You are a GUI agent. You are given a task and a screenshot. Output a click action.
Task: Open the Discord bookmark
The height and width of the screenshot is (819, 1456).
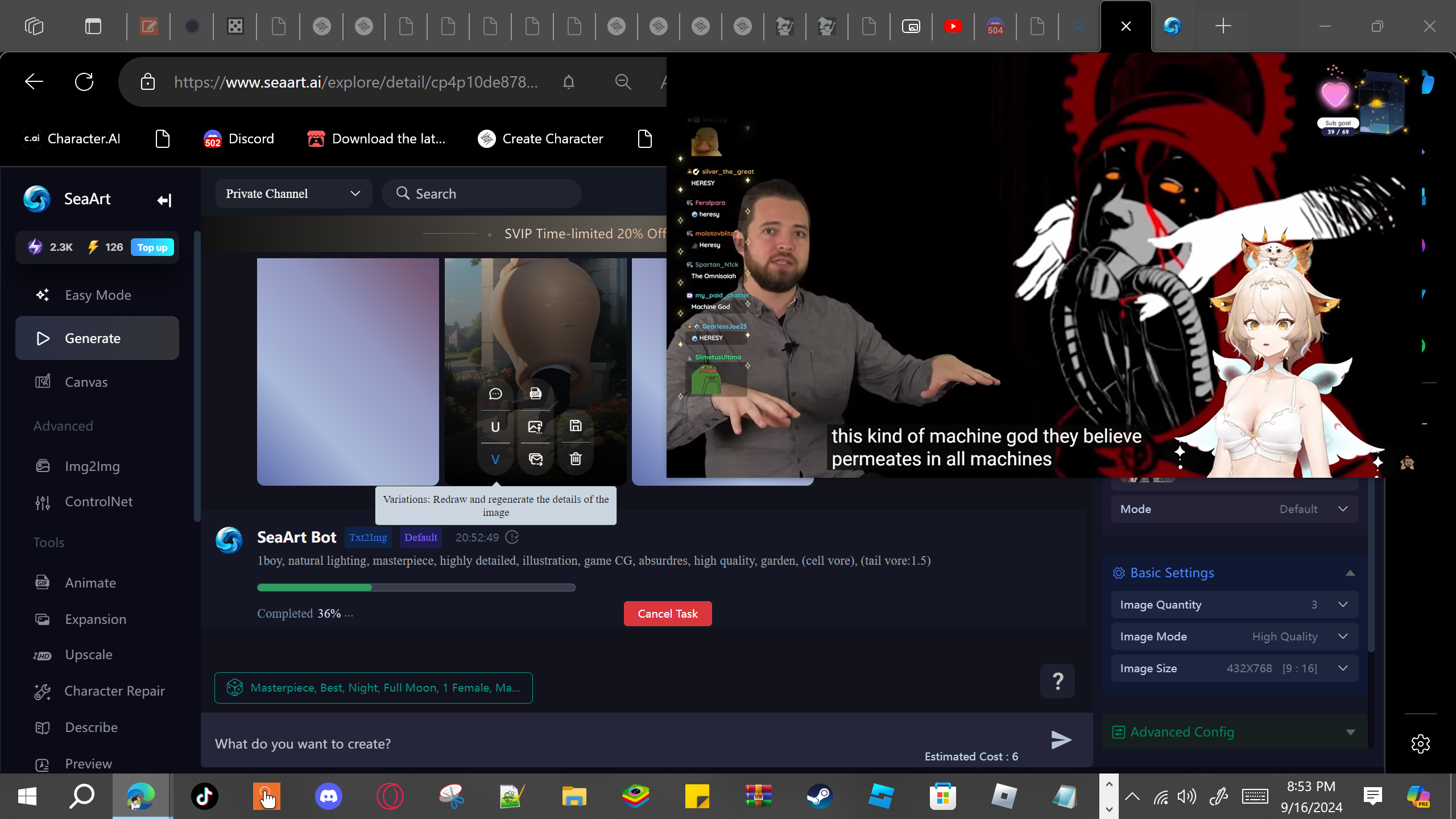(x=239, y=139)
